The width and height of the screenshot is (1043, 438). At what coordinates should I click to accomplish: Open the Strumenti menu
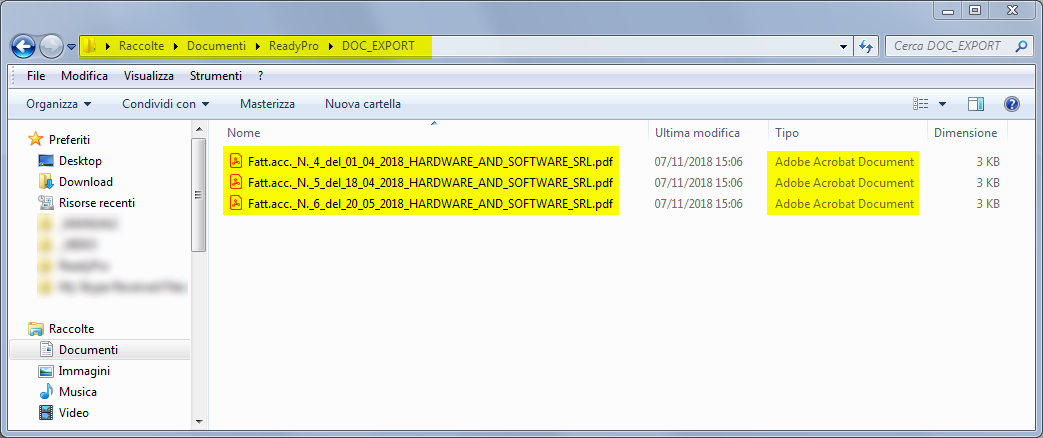216,76
